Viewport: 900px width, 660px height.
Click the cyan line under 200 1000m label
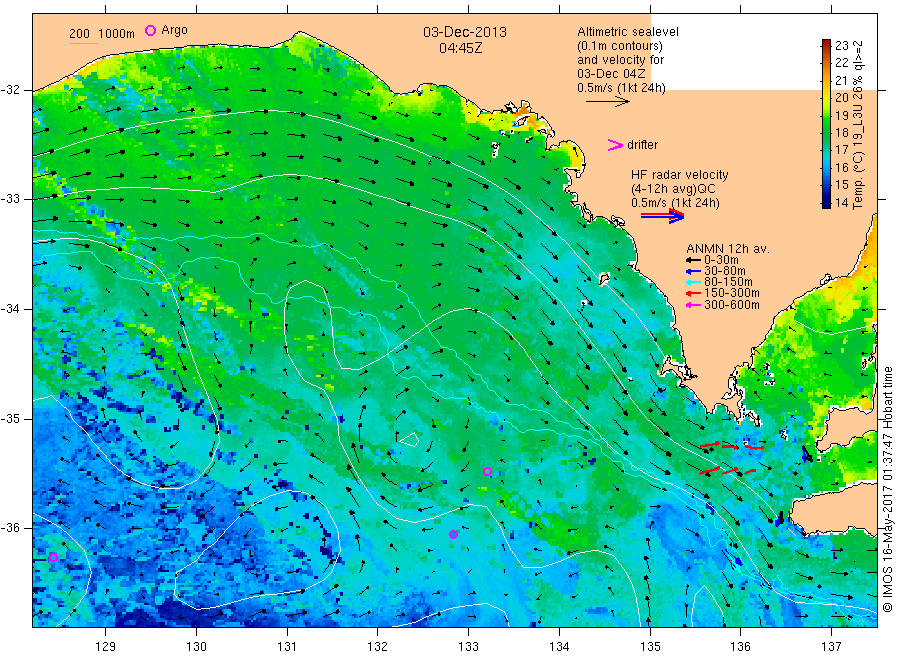(x=83, y=43)
